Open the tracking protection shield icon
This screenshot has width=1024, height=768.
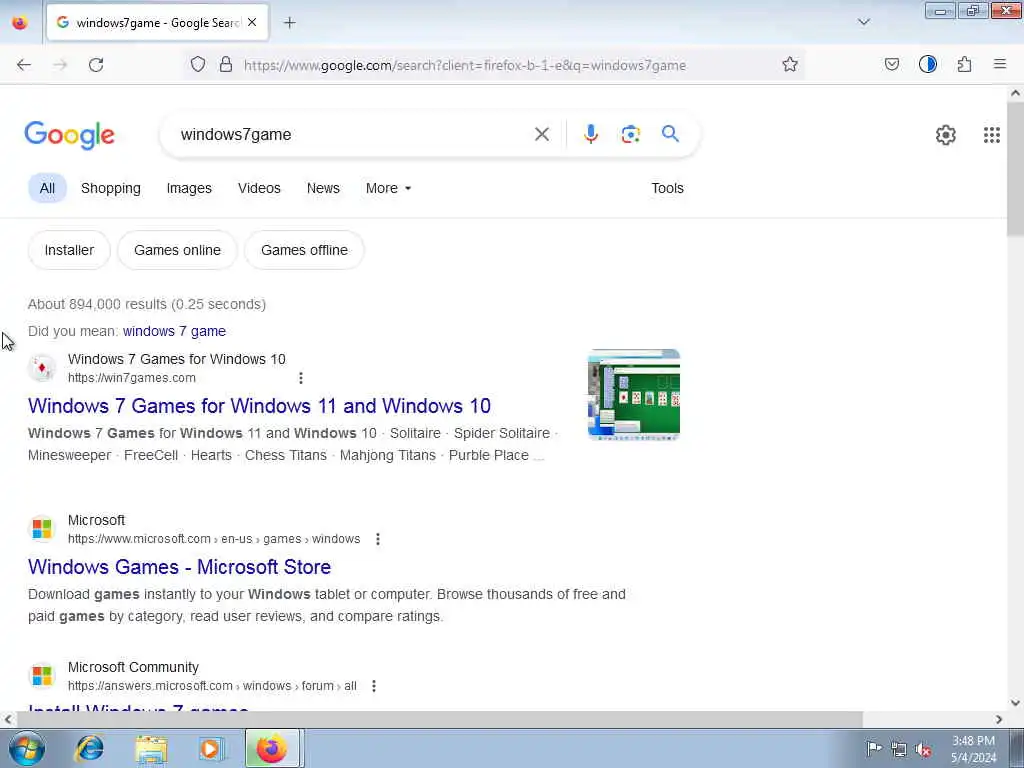point(198,65)
